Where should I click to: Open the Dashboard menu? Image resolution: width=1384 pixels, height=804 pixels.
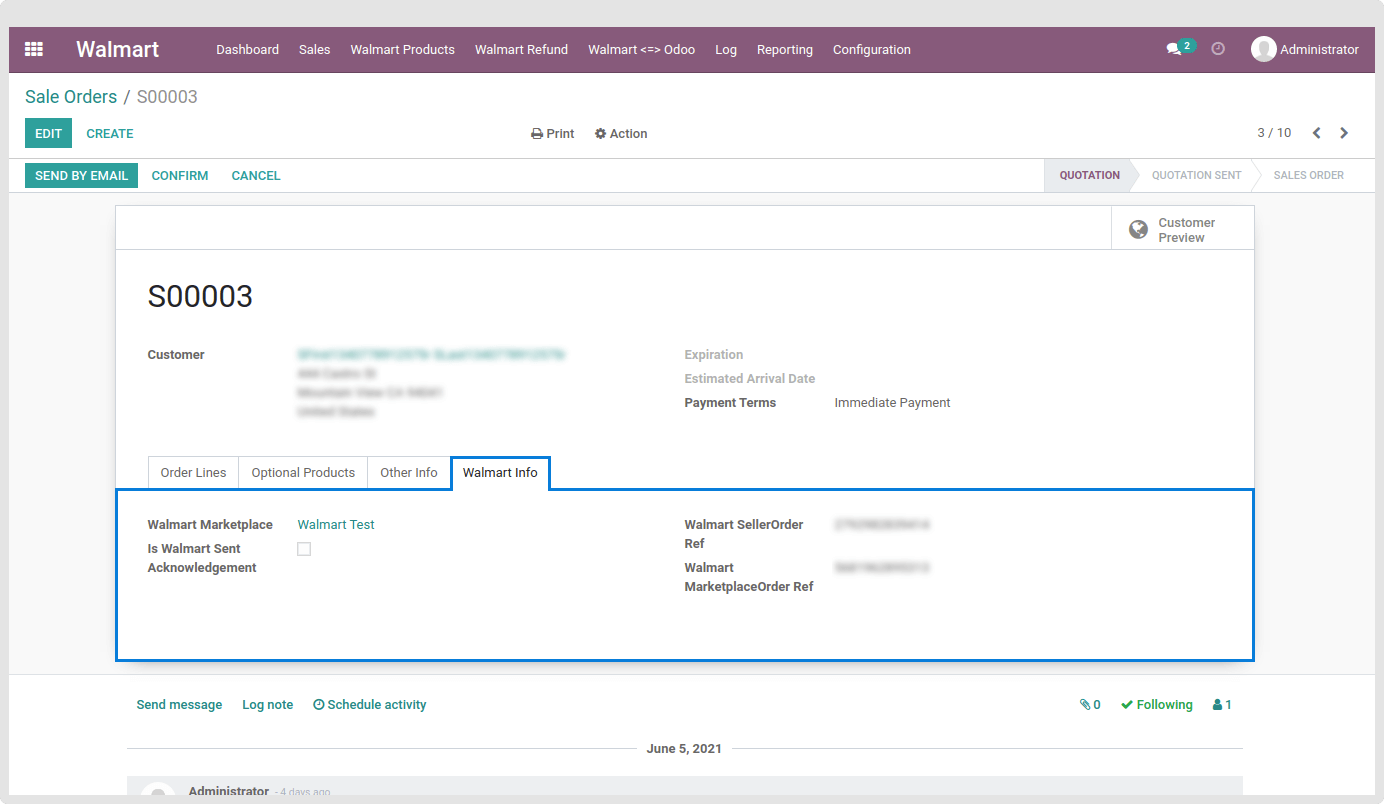pyautogui.click(x=247, y=50)
